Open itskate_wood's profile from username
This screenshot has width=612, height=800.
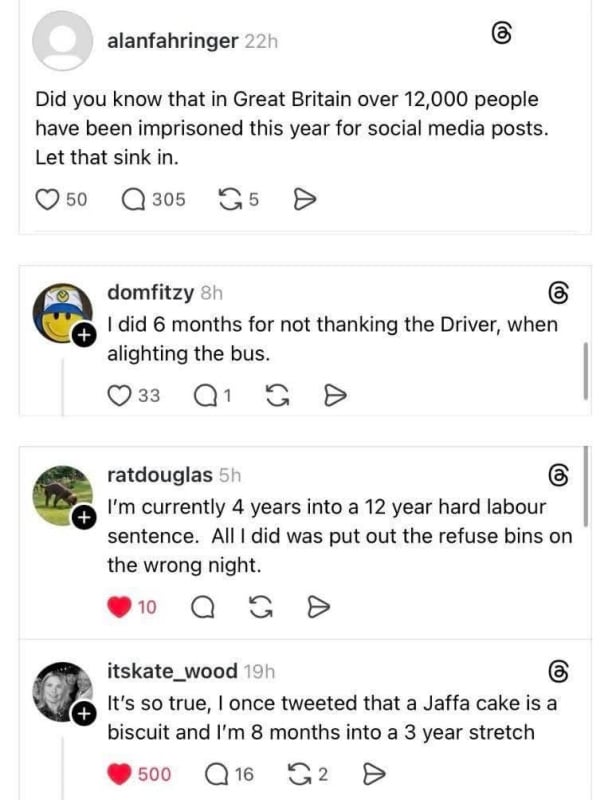172,670
